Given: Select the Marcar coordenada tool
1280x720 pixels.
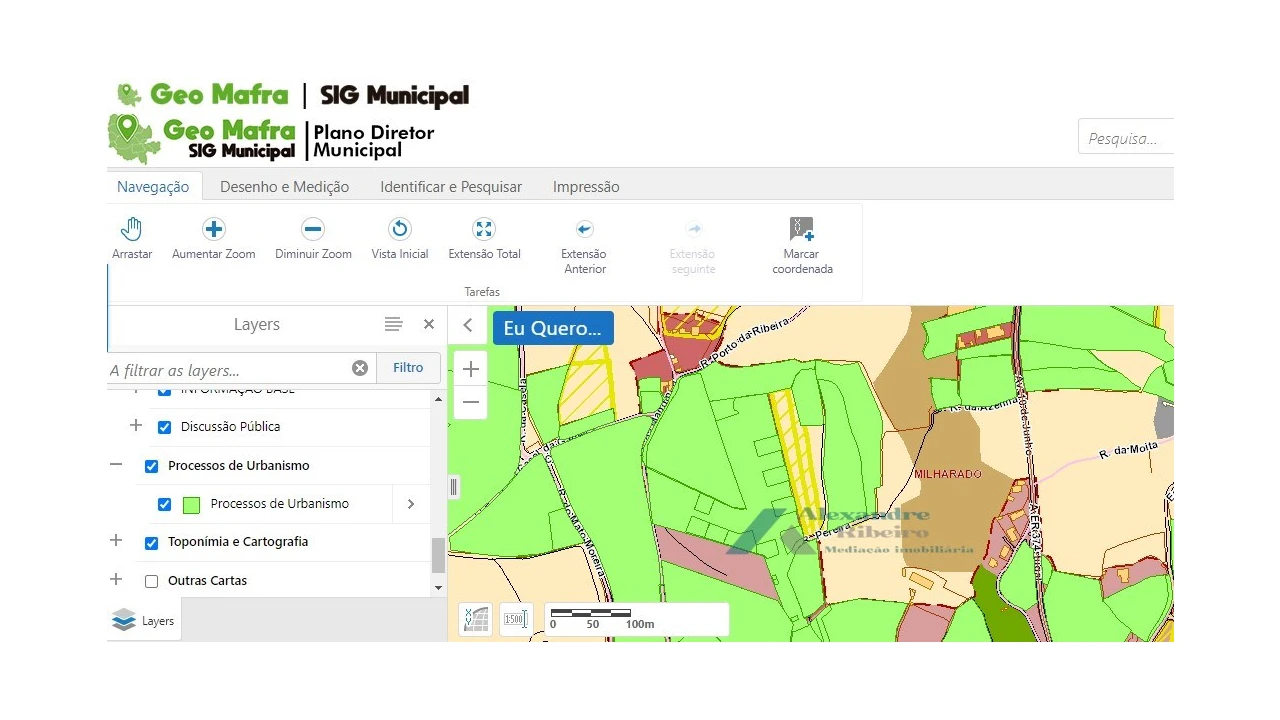Looking at the screenshot, I should pyautogui.click(x=802, y=230).
